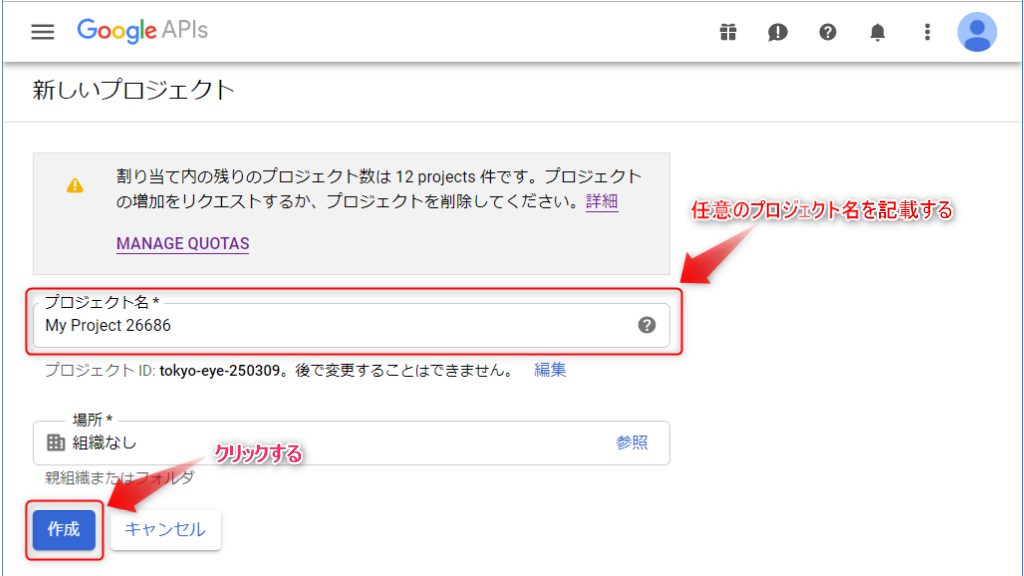
Task: Follow the MANAGE QUOTAS link
Action: (x=182, y=243)
